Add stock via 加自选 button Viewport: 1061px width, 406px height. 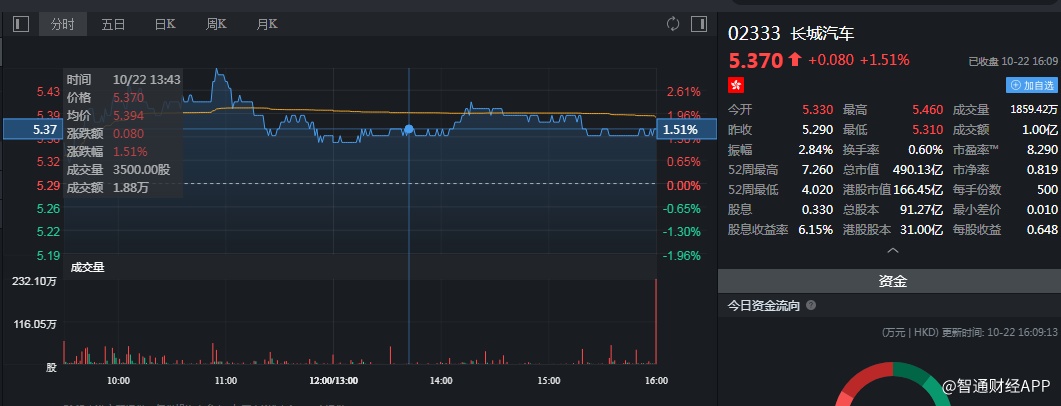click(1032, 86)
